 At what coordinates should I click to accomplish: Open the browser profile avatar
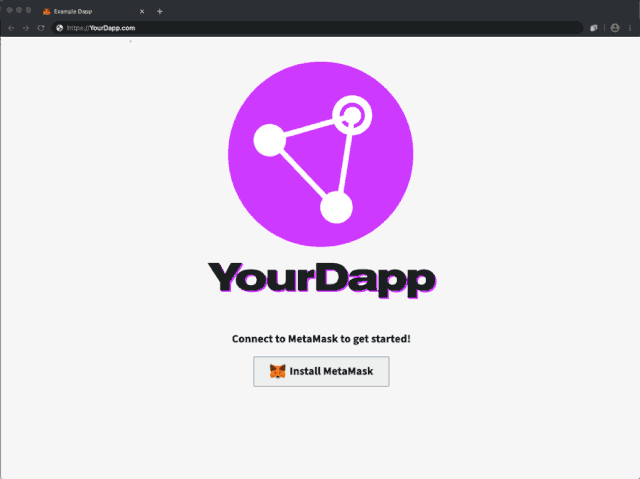pos(615,28)
